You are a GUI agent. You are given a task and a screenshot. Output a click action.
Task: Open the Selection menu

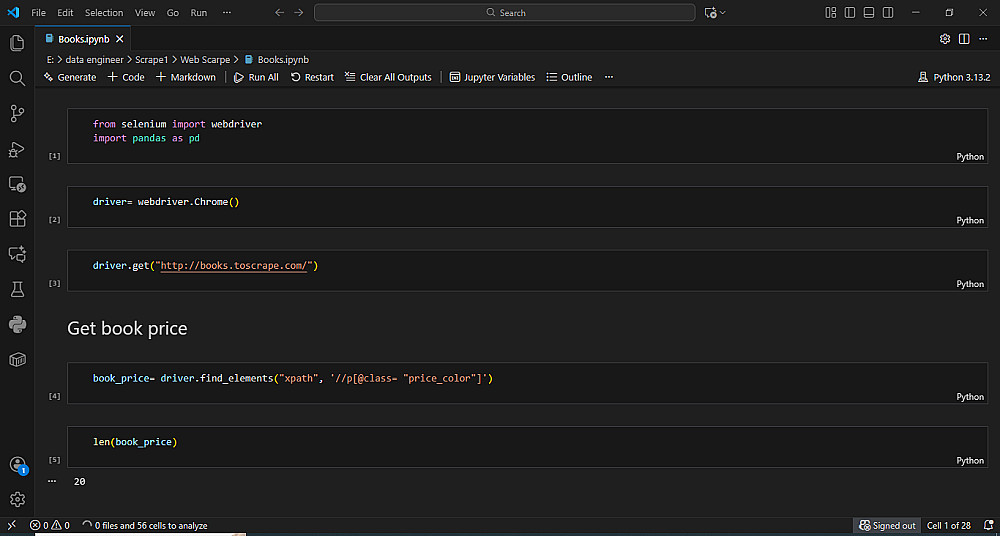(104, 13)
